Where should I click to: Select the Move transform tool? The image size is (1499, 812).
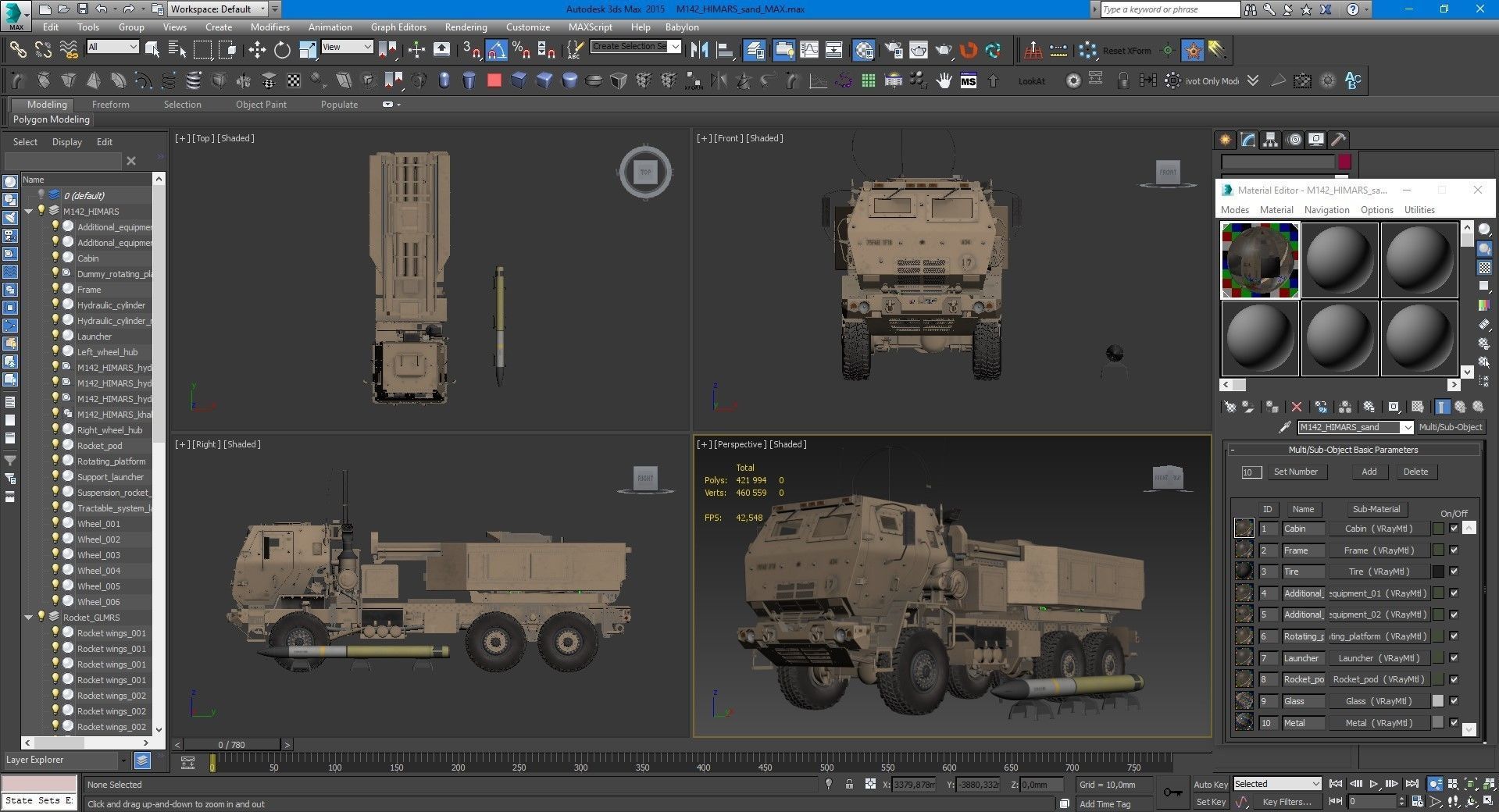[257, 50]
